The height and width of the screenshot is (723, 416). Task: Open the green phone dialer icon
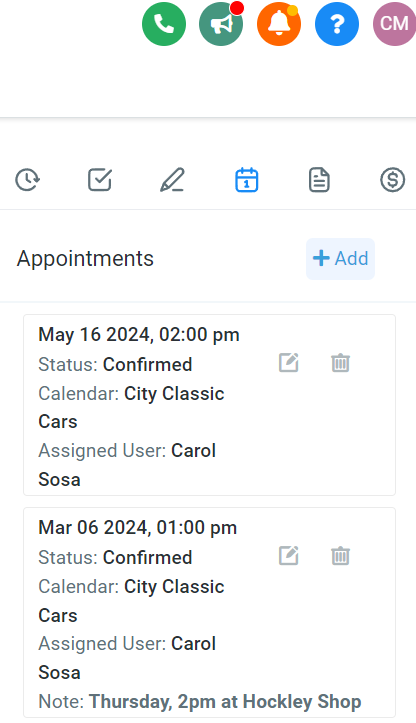point(164,24)
